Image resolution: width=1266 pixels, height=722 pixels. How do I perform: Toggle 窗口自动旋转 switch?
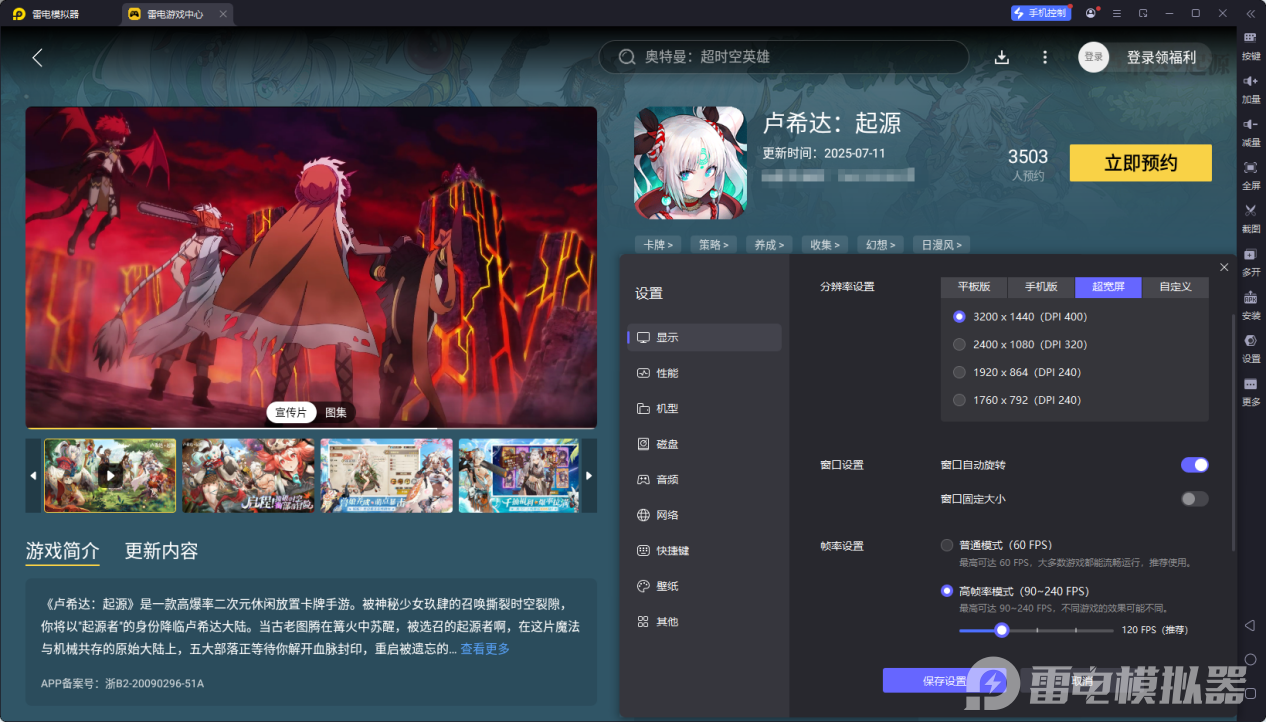(1194, 465)
